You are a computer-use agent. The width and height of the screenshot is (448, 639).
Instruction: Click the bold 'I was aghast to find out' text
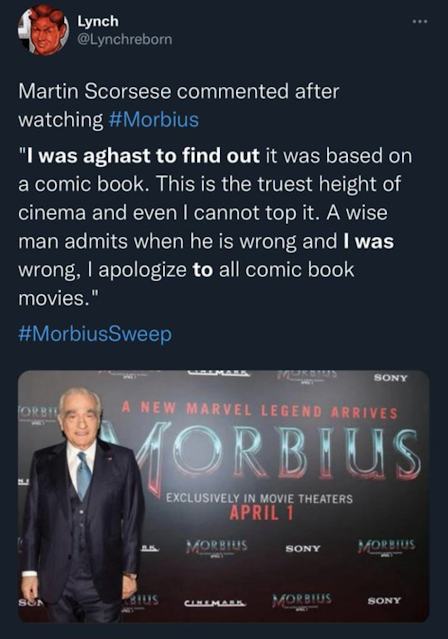coord(143,156)
